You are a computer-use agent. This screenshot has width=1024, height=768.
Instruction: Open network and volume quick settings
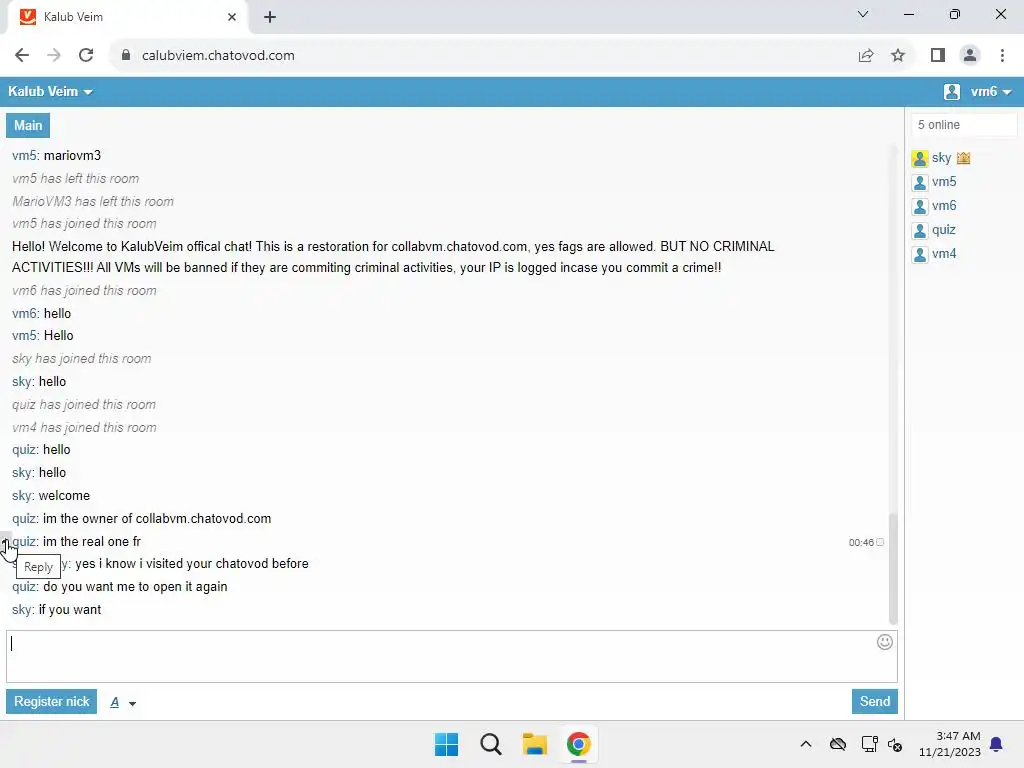pos(882,744)
